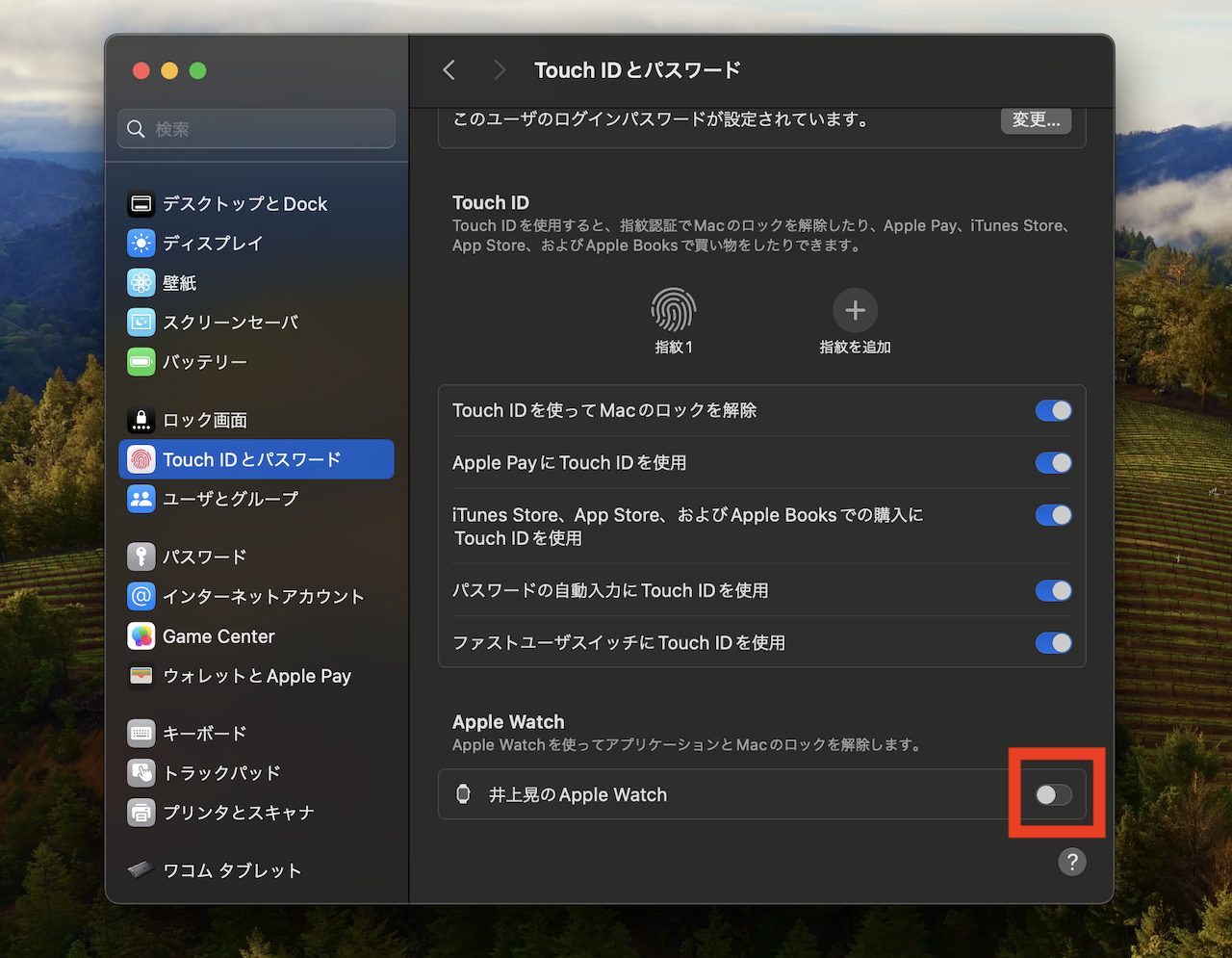Open バッテリー settings pane

coord(256,361)
